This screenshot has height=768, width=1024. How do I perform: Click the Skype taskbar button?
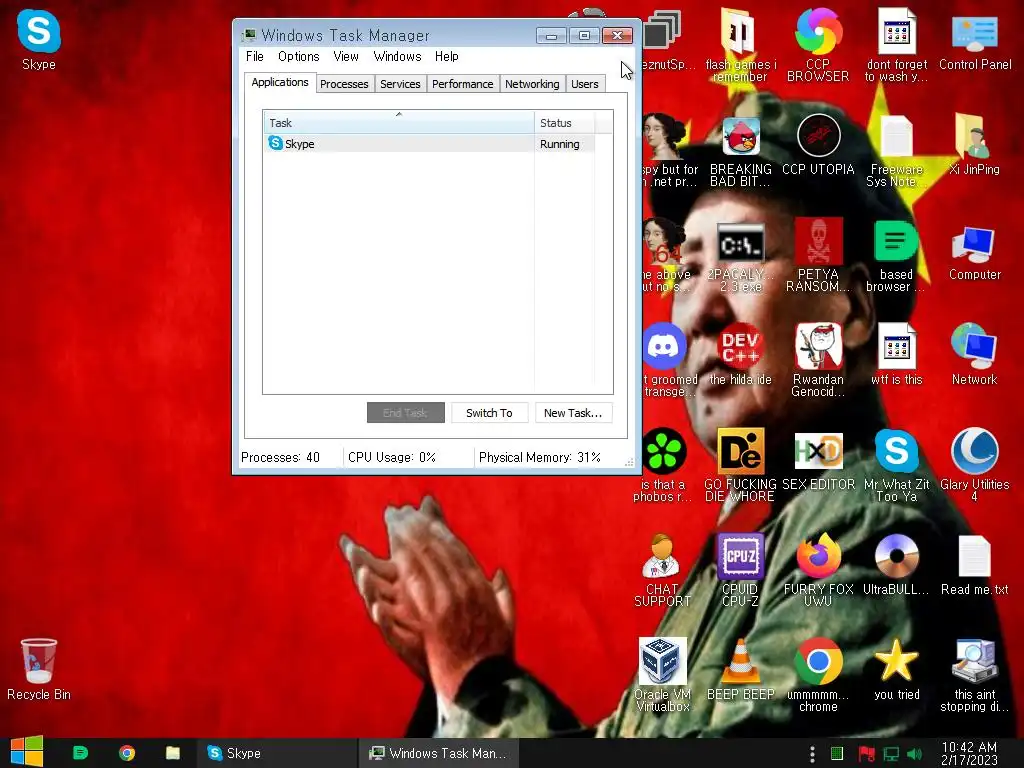click(278, 753)
